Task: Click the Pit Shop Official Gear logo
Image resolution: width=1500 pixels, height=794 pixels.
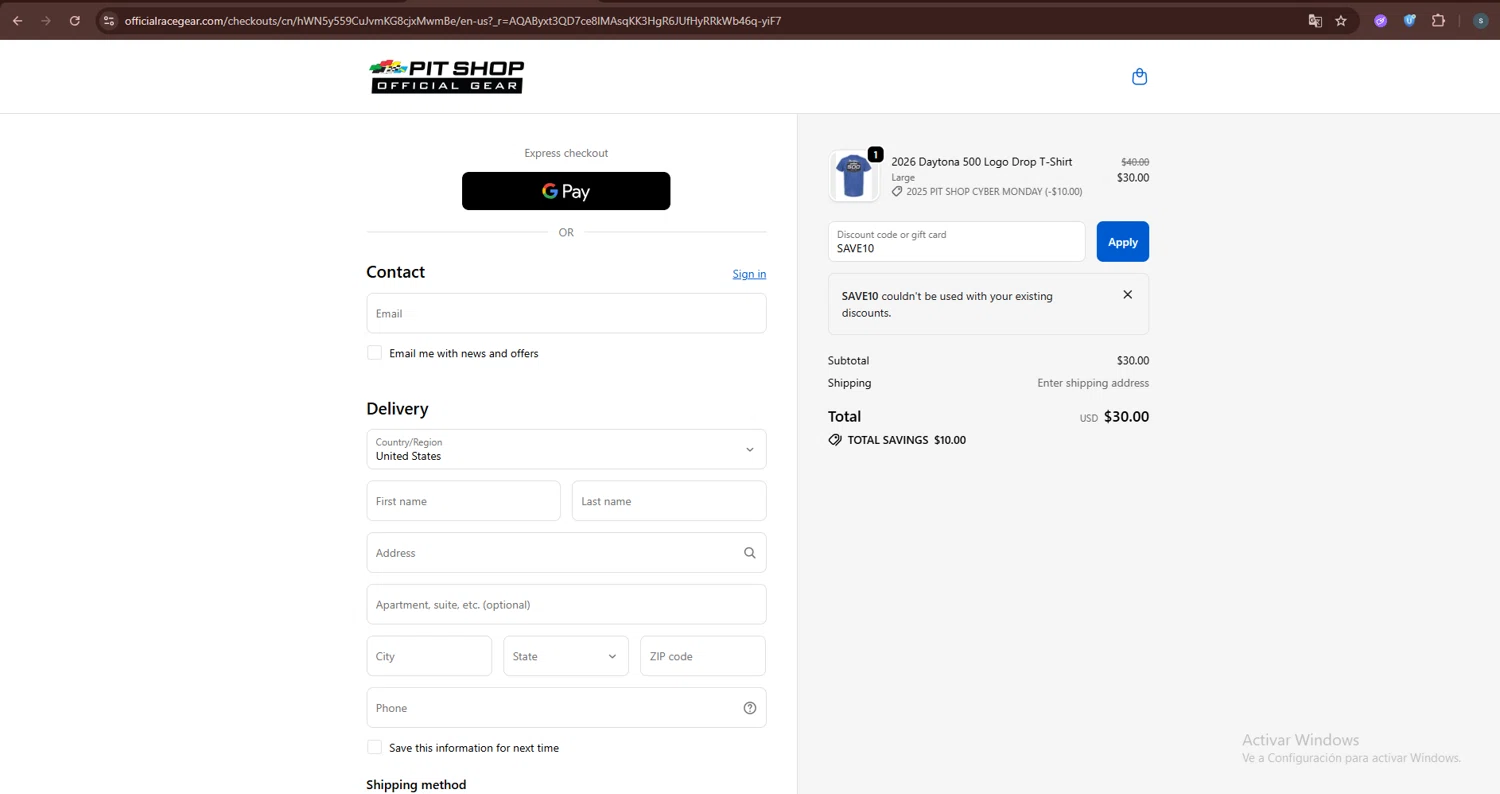Action: tap(447, 77)
